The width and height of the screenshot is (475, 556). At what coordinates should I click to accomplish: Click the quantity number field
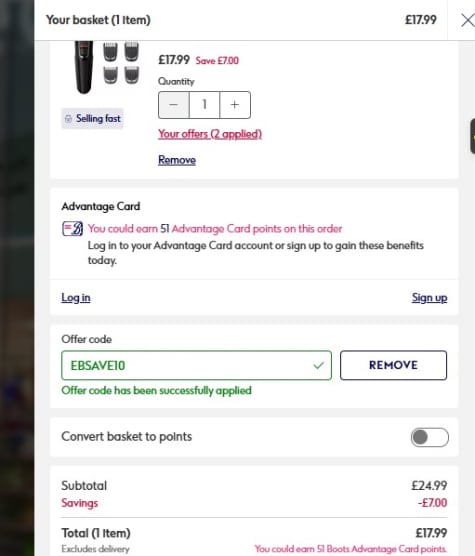point(205,105)
